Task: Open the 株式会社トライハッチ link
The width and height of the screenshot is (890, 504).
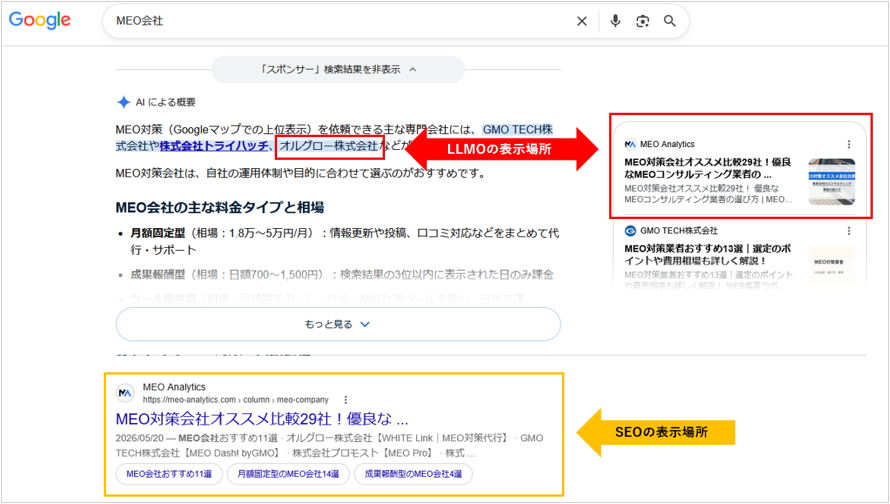Action: click(x=214, y=146)
